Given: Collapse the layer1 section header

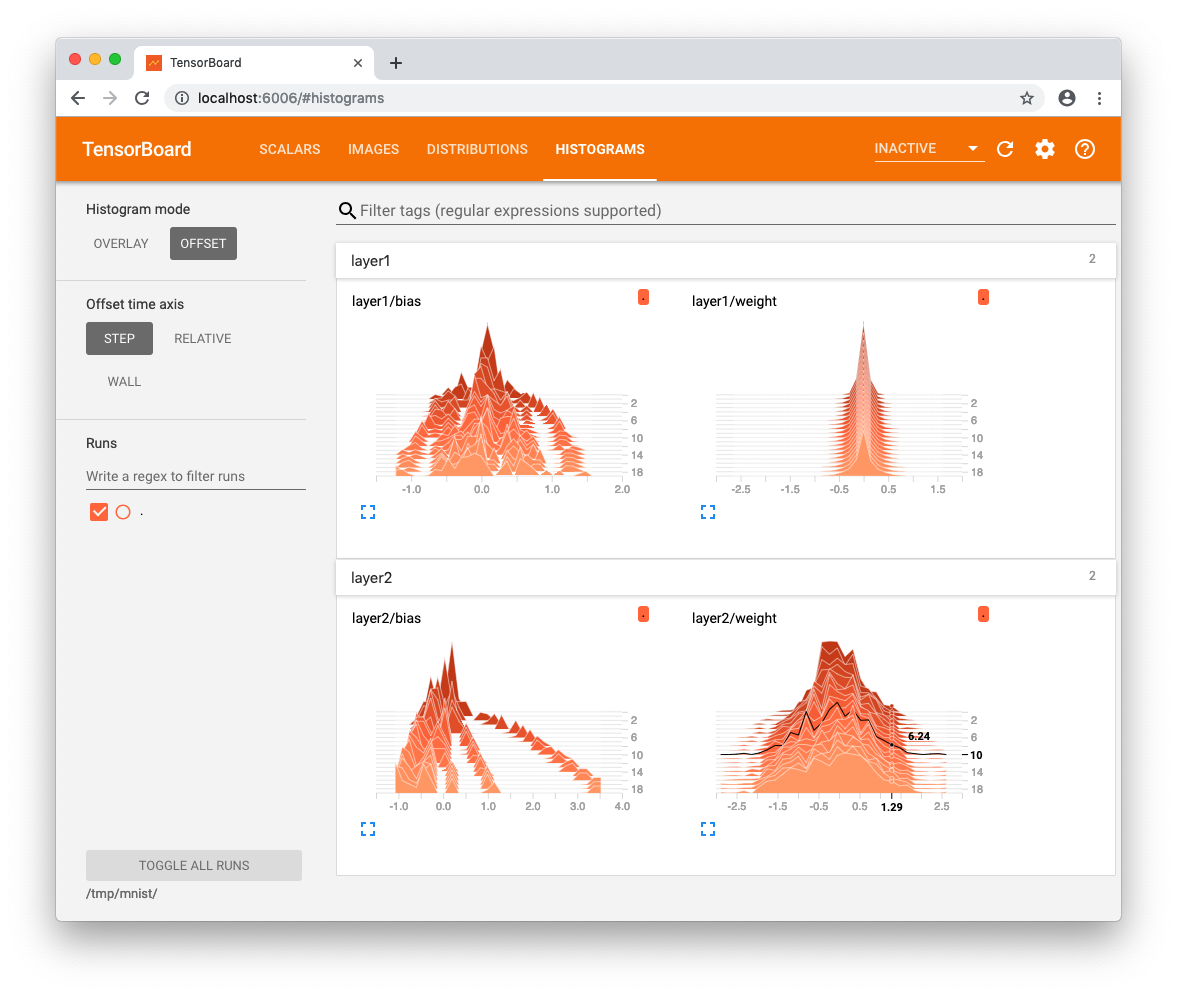Looking at the screenshot, I should [x=725, y=260].
